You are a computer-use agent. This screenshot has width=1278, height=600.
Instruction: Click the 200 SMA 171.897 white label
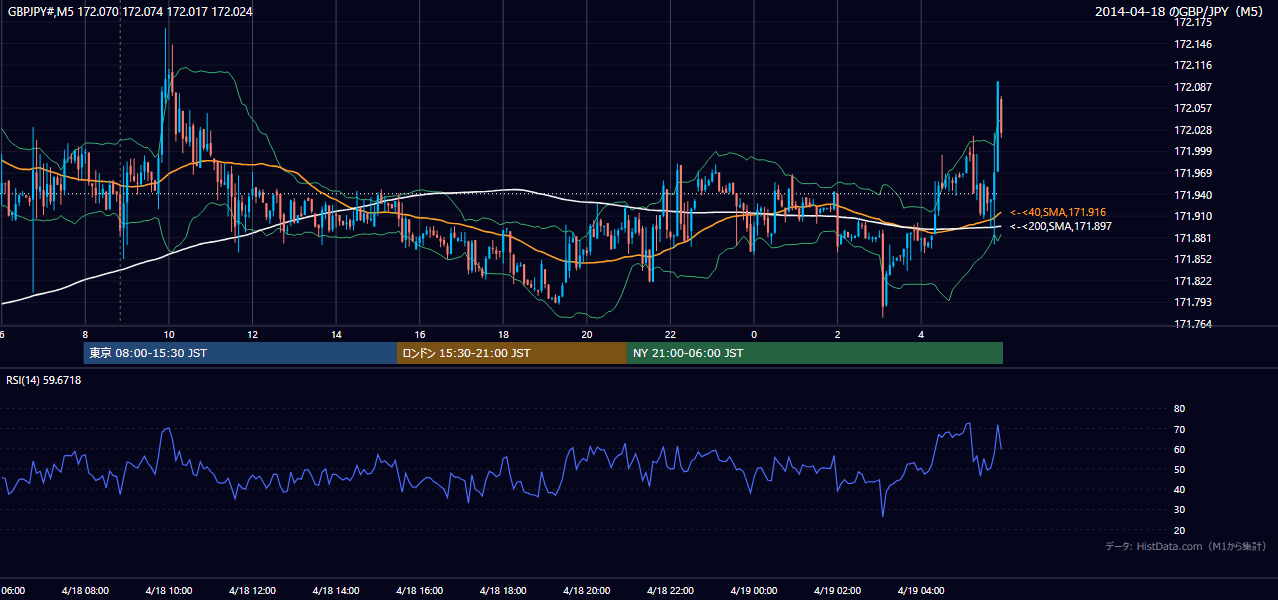click(x=1059, y=227)
